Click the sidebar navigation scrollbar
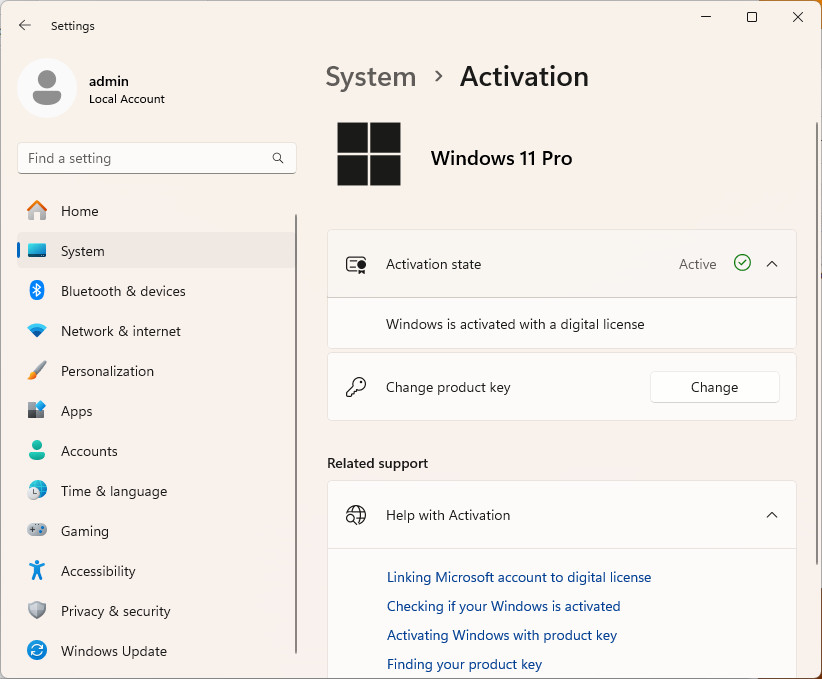Image resolution: width=822 pixels, height=679 pixels. click(x=296, y=434)
